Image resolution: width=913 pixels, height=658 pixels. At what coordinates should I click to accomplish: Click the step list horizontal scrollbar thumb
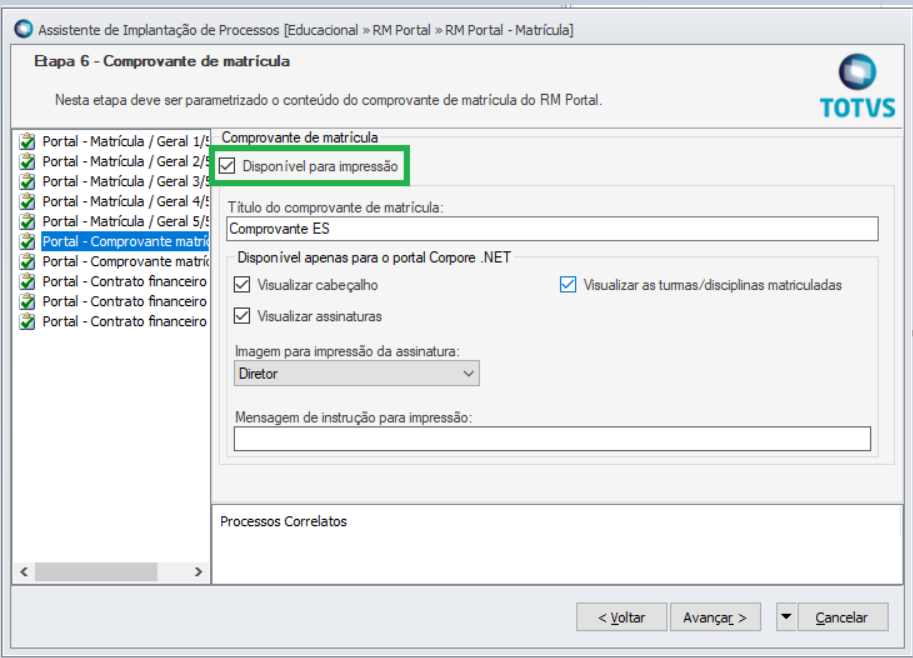pos(96,572)
